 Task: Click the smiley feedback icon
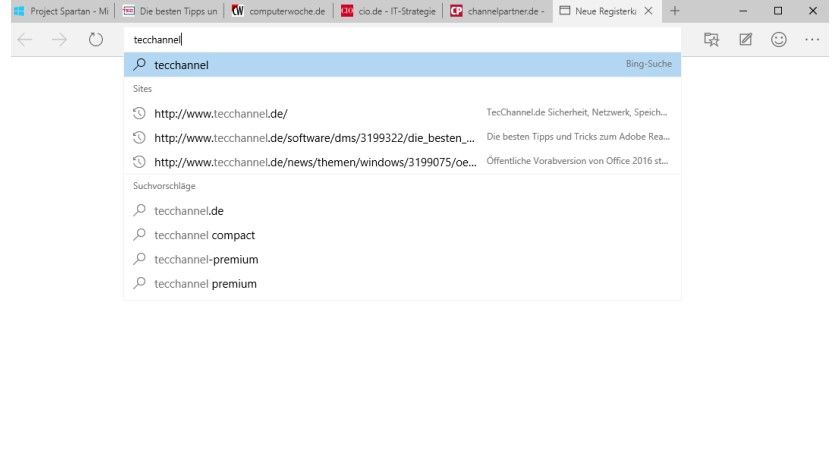coord(778,40)
